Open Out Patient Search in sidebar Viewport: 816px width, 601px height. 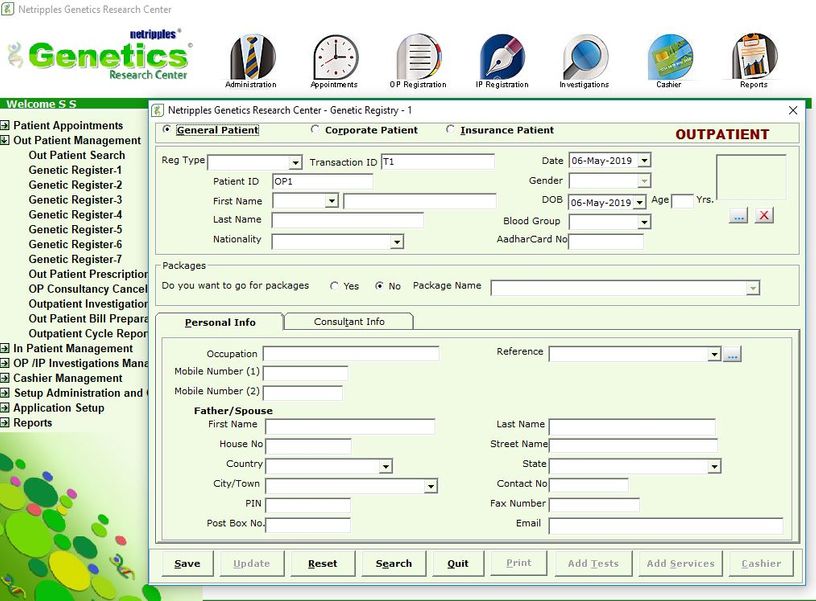77,155
